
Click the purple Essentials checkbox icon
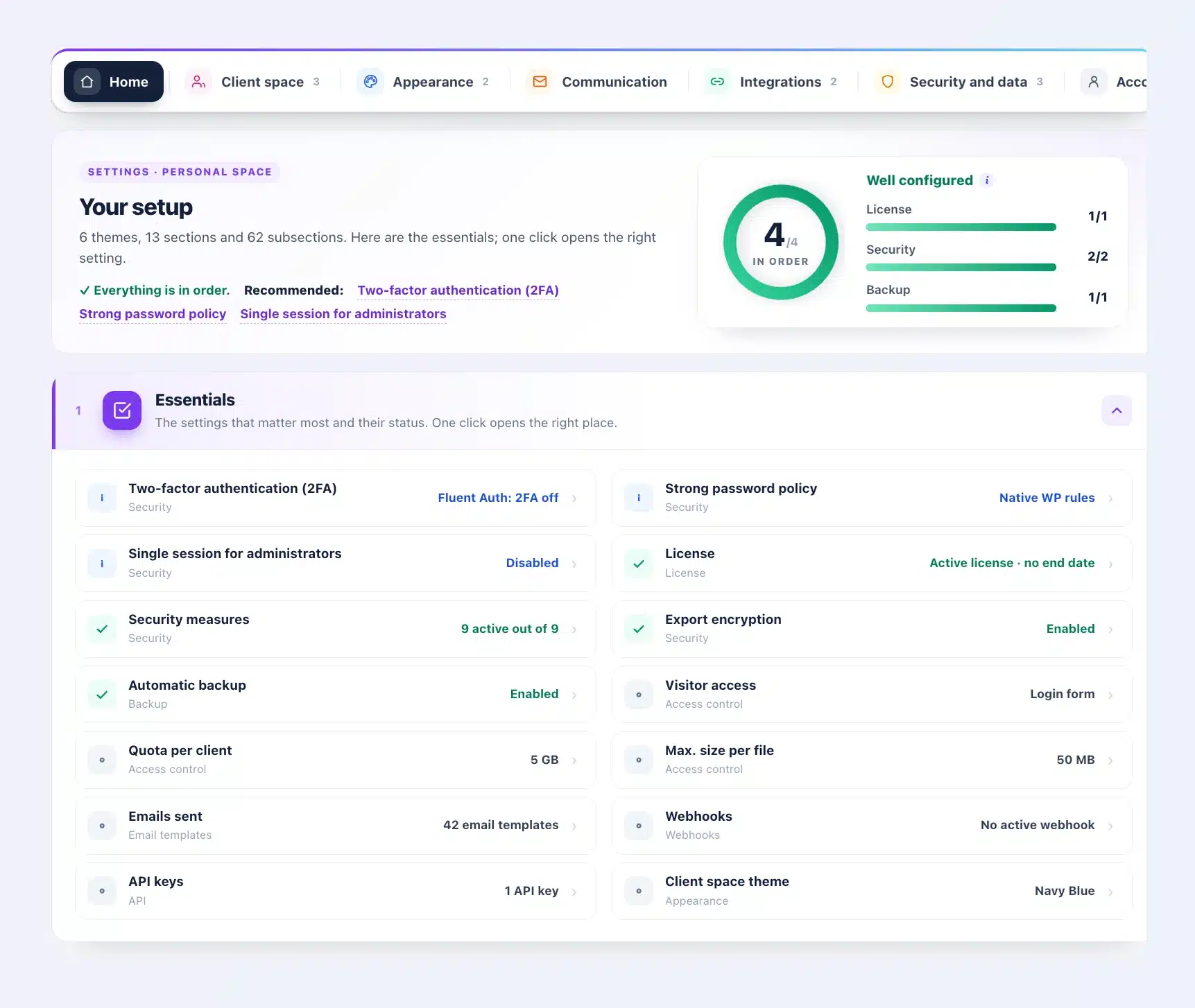pos(122,410)
